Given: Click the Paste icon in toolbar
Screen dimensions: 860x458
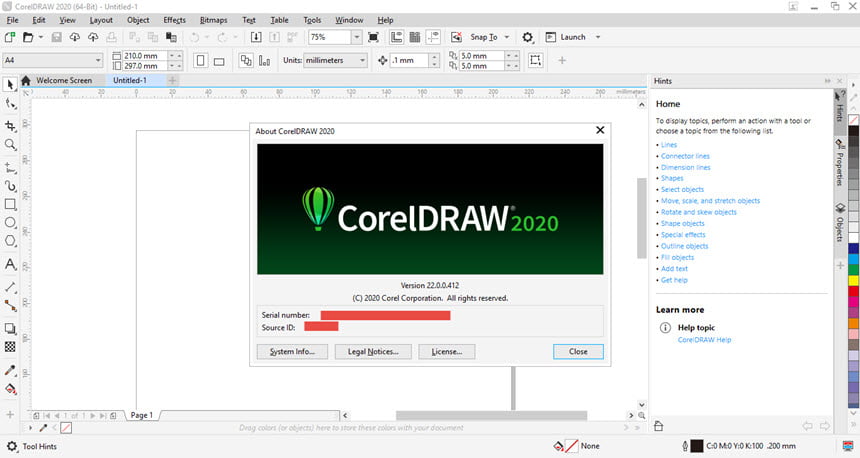Looking at the screenshot, I should [x=171, y=37].
